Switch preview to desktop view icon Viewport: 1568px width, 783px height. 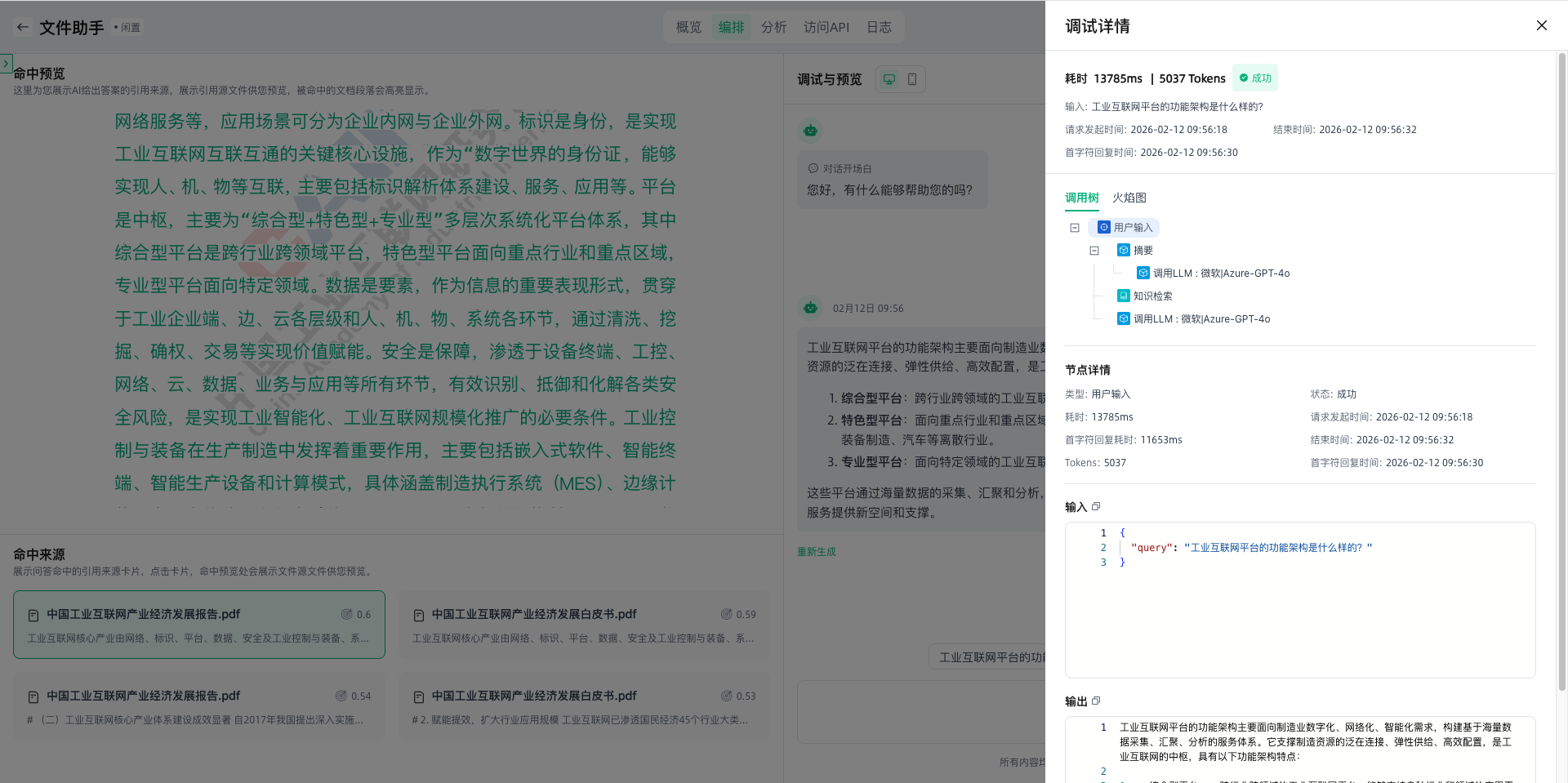pyautogui.click(x=889, y=79)
